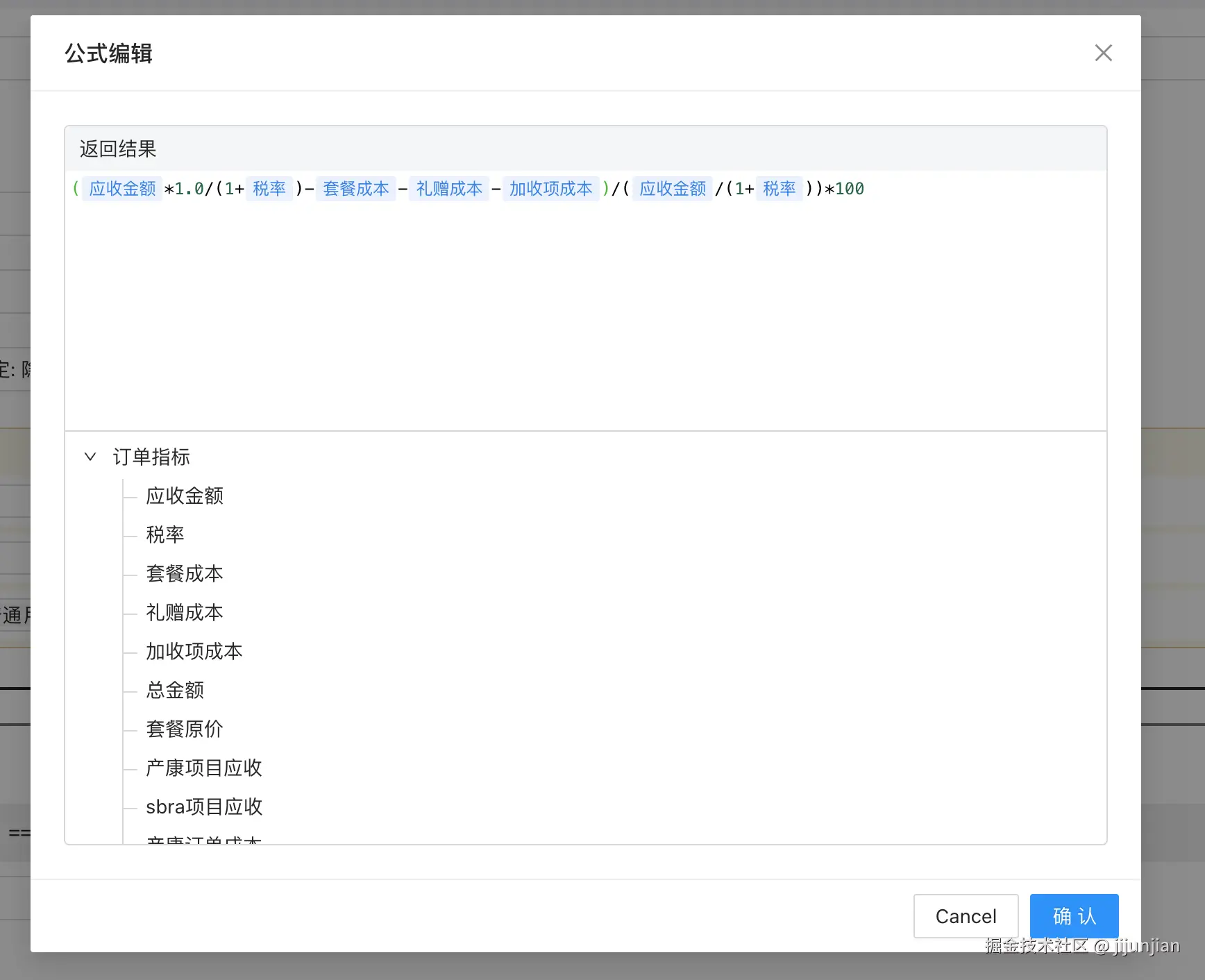1205x980 pixels.
Task: Select 礼赠成本 in the indicator tree
Action: click(x=185, y=612)
